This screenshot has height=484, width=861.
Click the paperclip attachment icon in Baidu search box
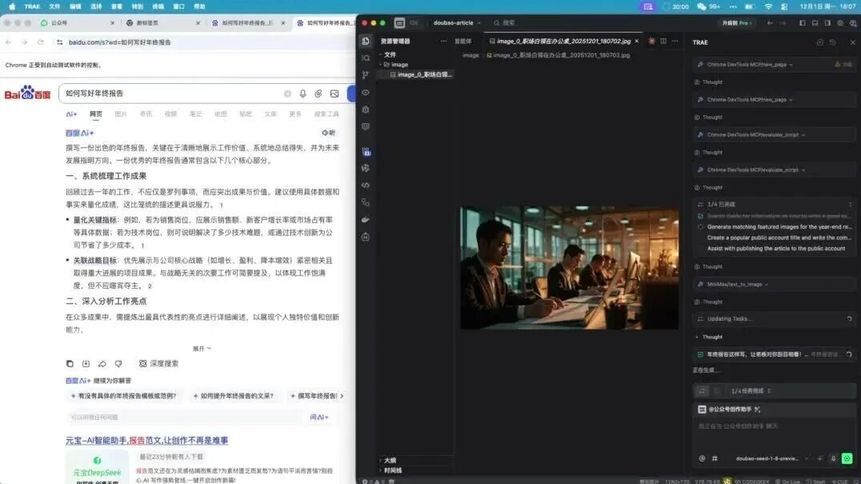pyautogui.click(x=318, y=93)
